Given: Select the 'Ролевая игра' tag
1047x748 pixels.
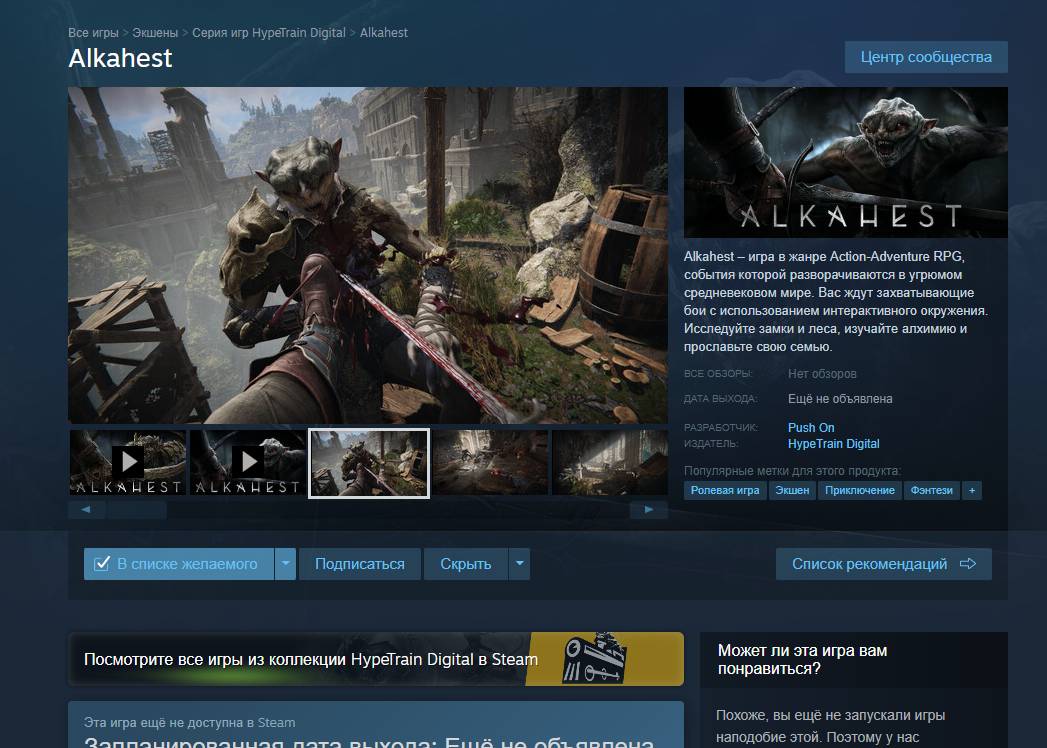Looking at the screenshot, I should tap(725, 490).
